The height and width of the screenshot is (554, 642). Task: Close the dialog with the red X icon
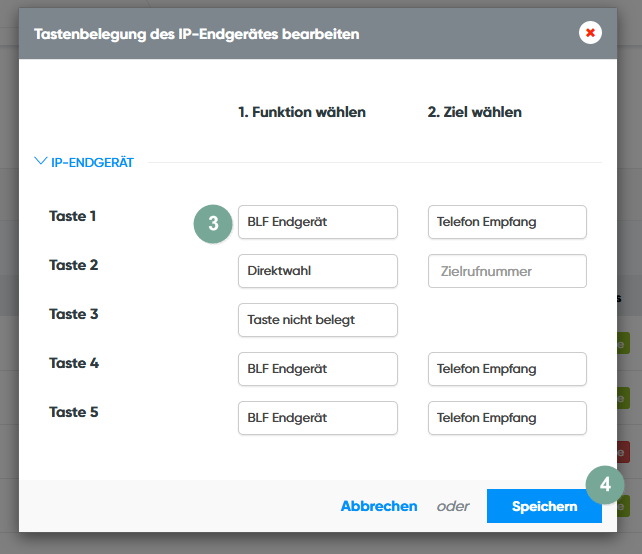pyautogui.click(x=590, y=33)
